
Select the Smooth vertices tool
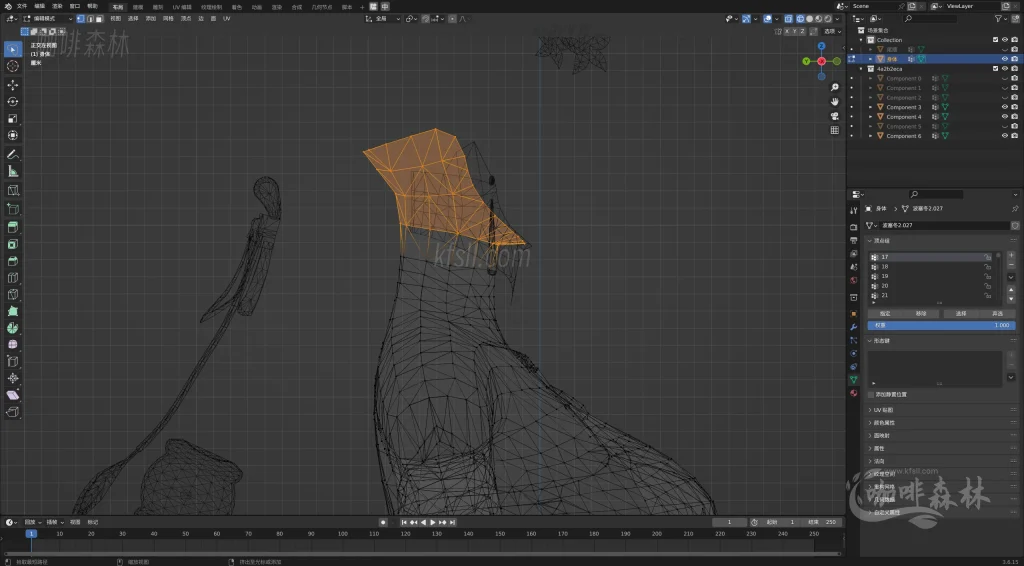click(x=12, y=345)
